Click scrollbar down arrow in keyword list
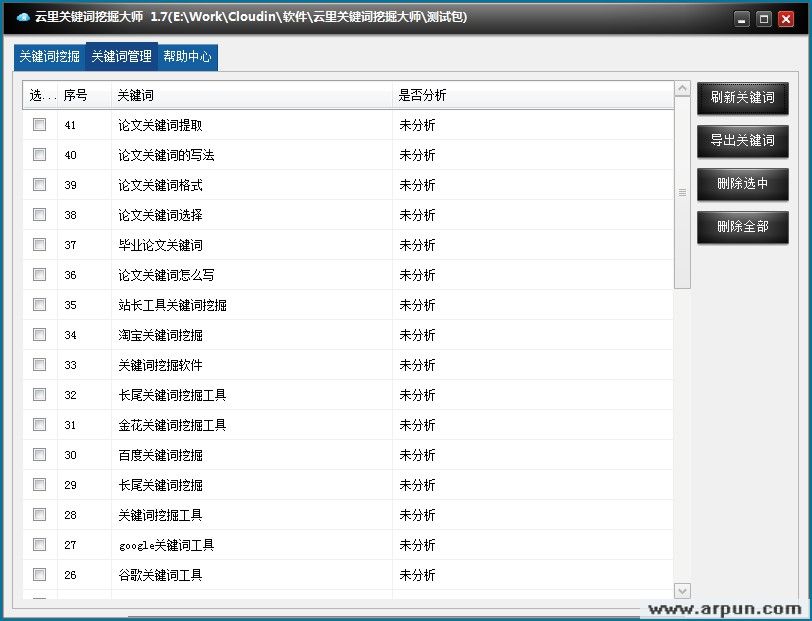This screenshot has height=621, width=812. click(682, 591)
